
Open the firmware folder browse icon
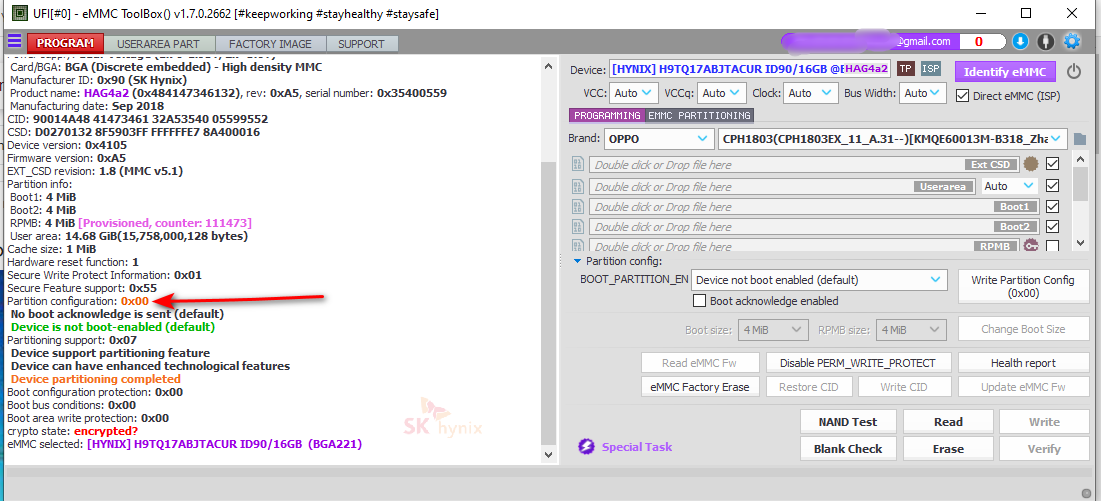pos(1080,139)
